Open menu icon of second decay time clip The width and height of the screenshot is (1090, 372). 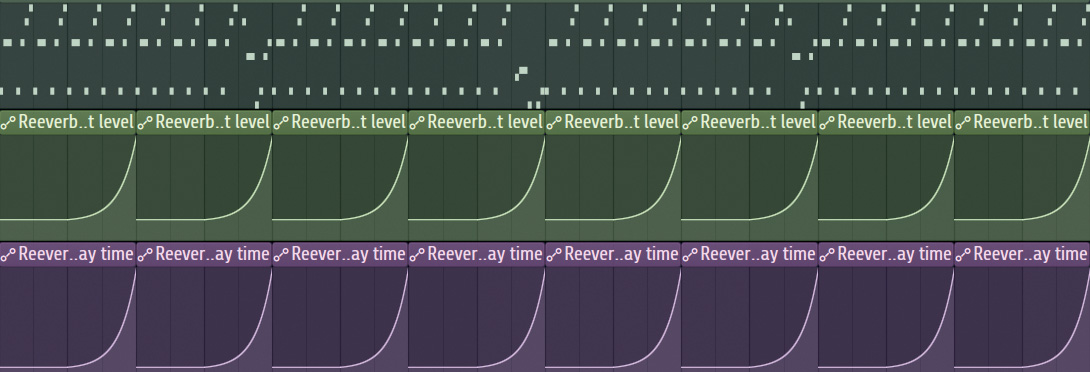[x=145, y=255]
